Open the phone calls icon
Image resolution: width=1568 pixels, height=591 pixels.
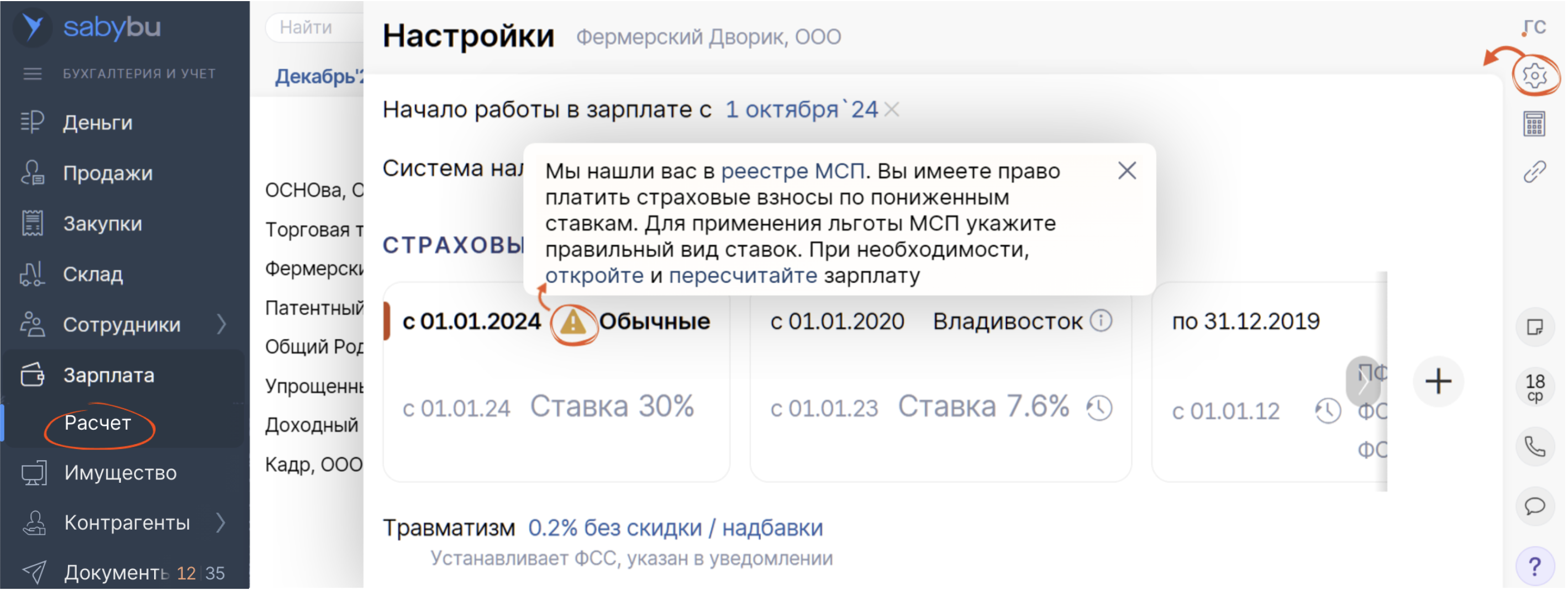1534,447
